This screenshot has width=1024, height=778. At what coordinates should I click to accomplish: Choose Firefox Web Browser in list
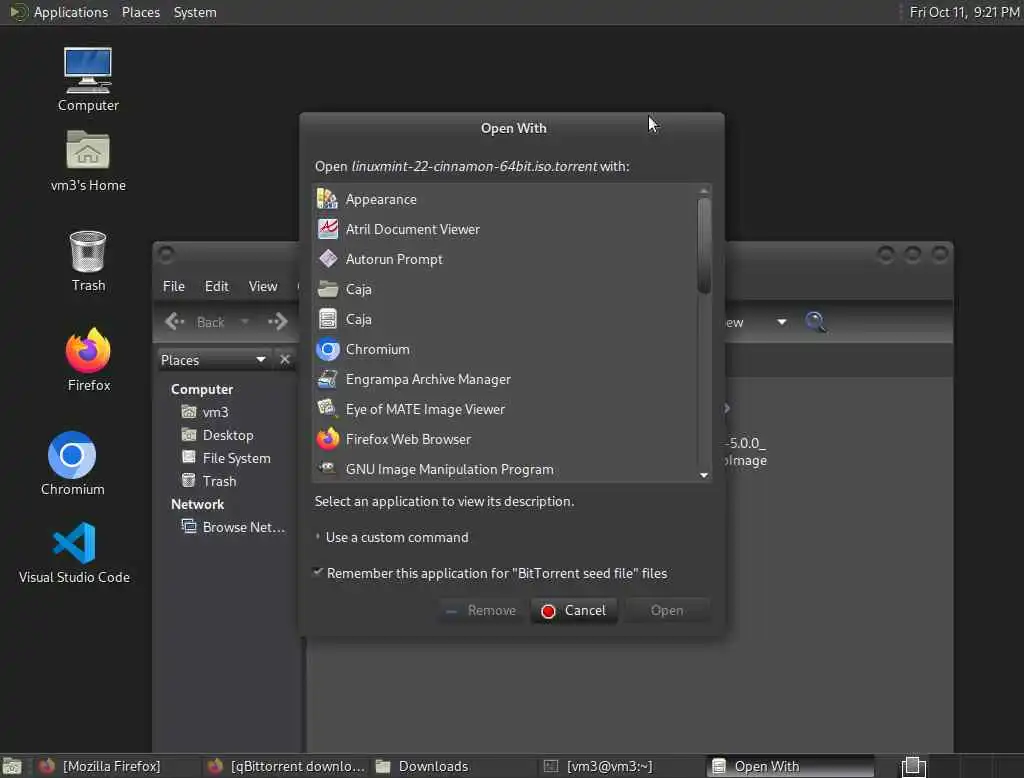505,439
